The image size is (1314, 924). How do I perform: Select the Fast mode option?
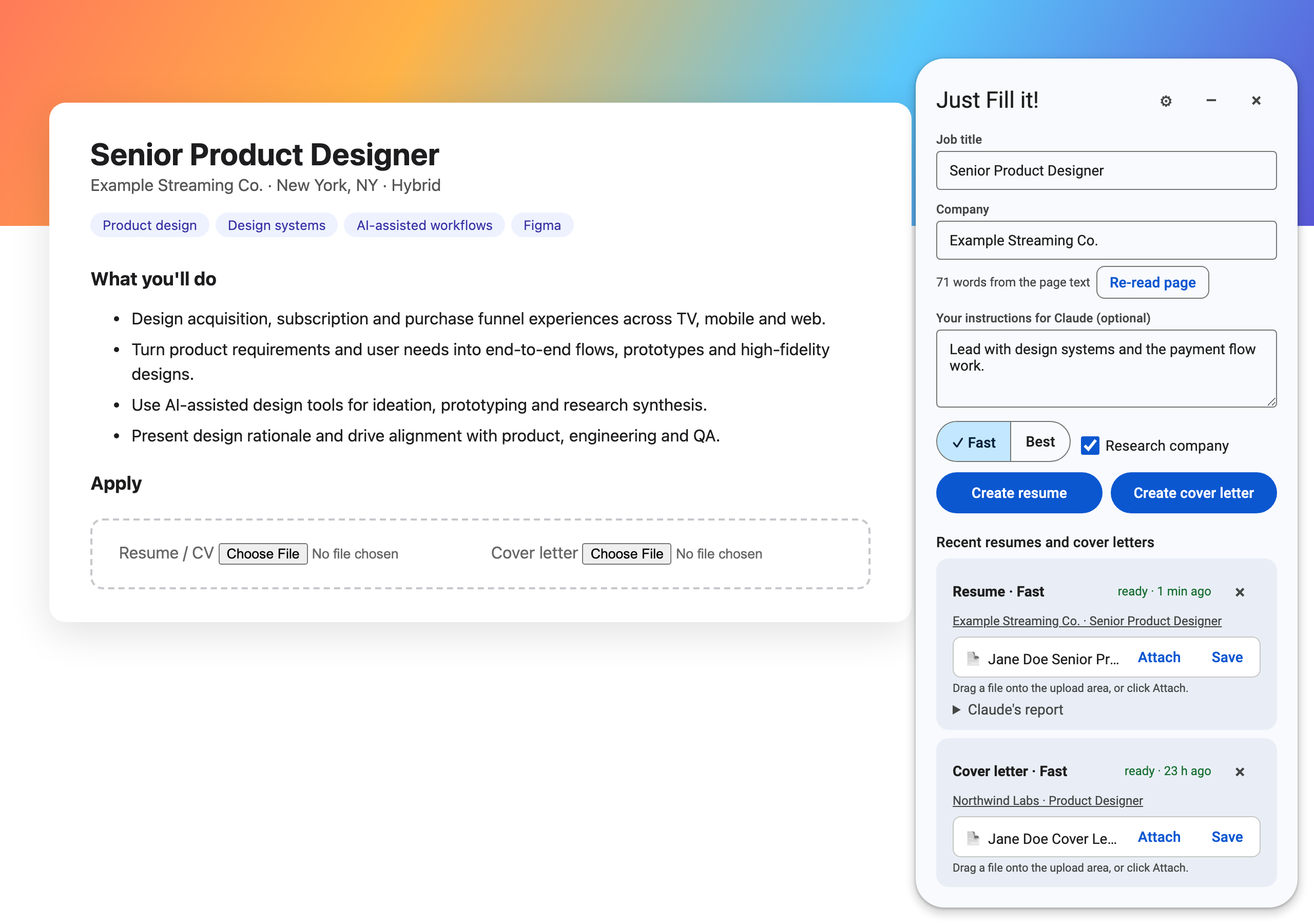point(974,442)
